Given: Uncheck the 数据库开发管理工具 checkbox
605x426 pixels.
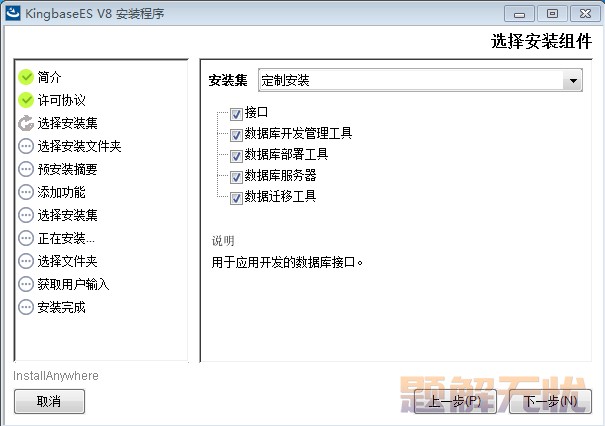Looking at the screenshot, I should click(236, 135).
